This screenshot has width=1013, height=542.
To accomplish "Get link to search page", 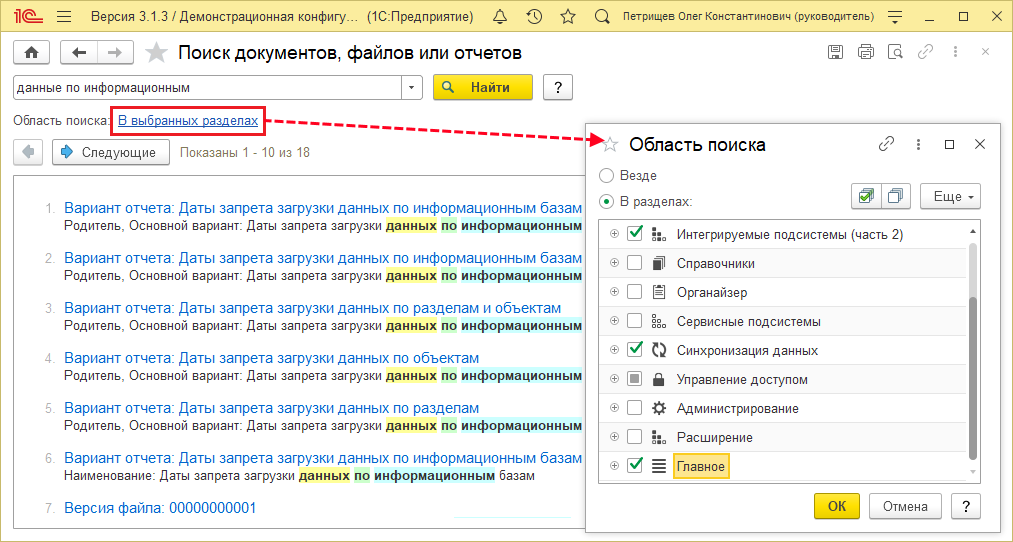I will [x=925, y=52].
